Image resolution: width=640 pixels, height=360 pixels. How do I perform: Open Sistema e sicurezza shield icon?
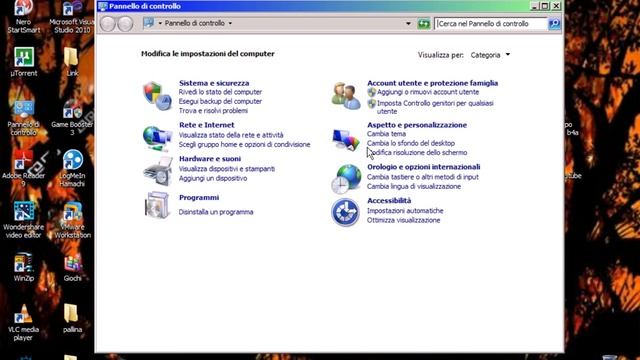pos(158,96)
